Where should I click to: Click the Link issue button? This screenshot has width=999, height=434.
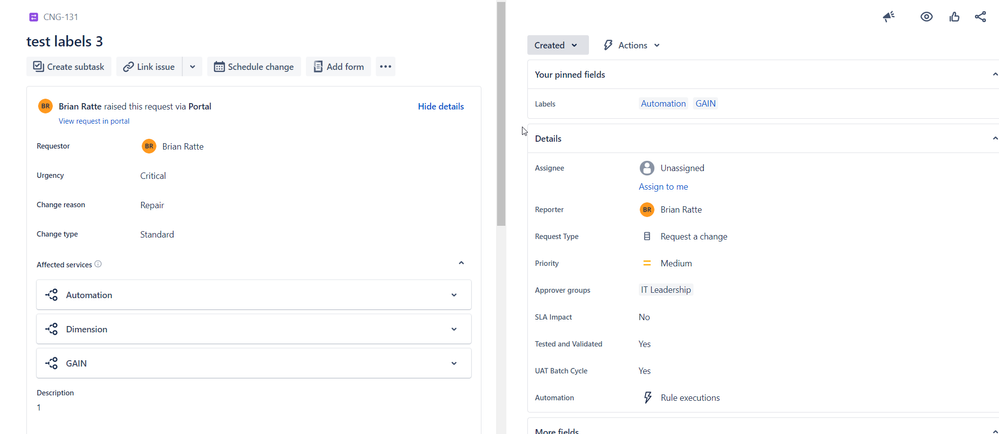(x=149, y=66)
